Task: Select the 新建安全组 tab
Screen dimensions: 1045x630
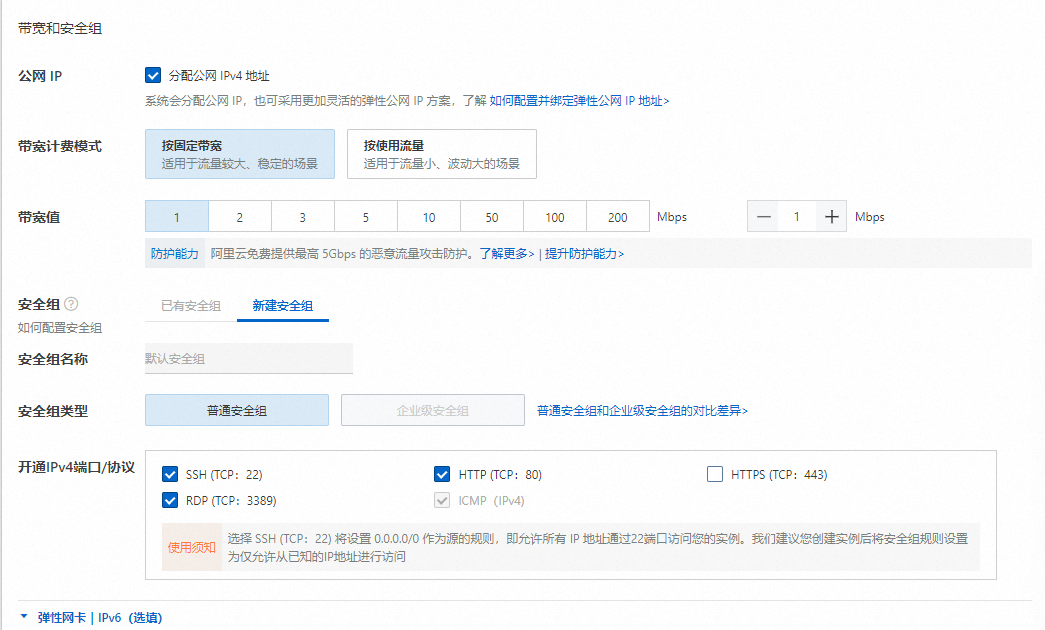Action: pos(283,306)
